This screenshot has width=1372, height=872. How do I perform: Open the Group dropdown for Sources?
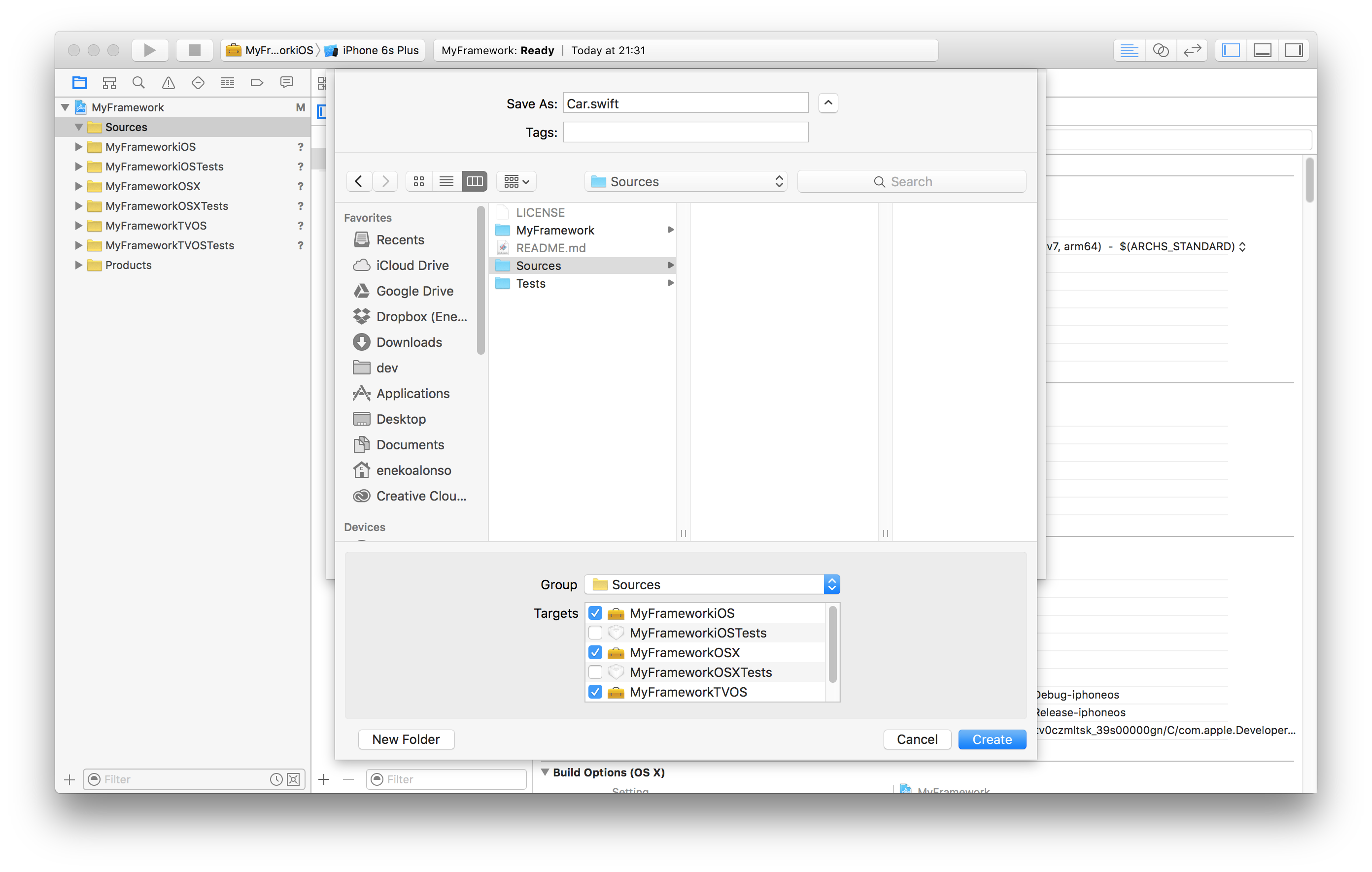pos(830,584)
